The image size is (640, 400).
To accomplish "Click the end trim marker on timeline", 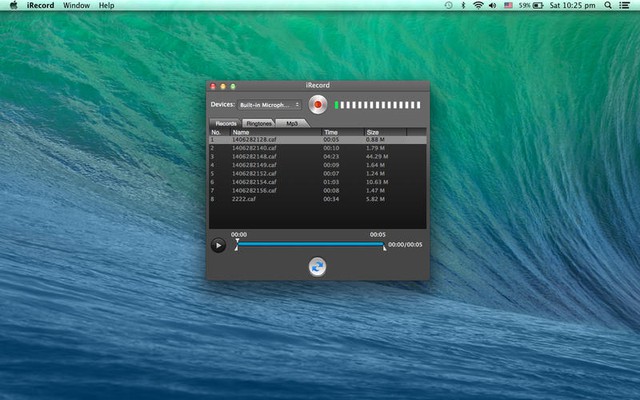I will click(383, 246).
